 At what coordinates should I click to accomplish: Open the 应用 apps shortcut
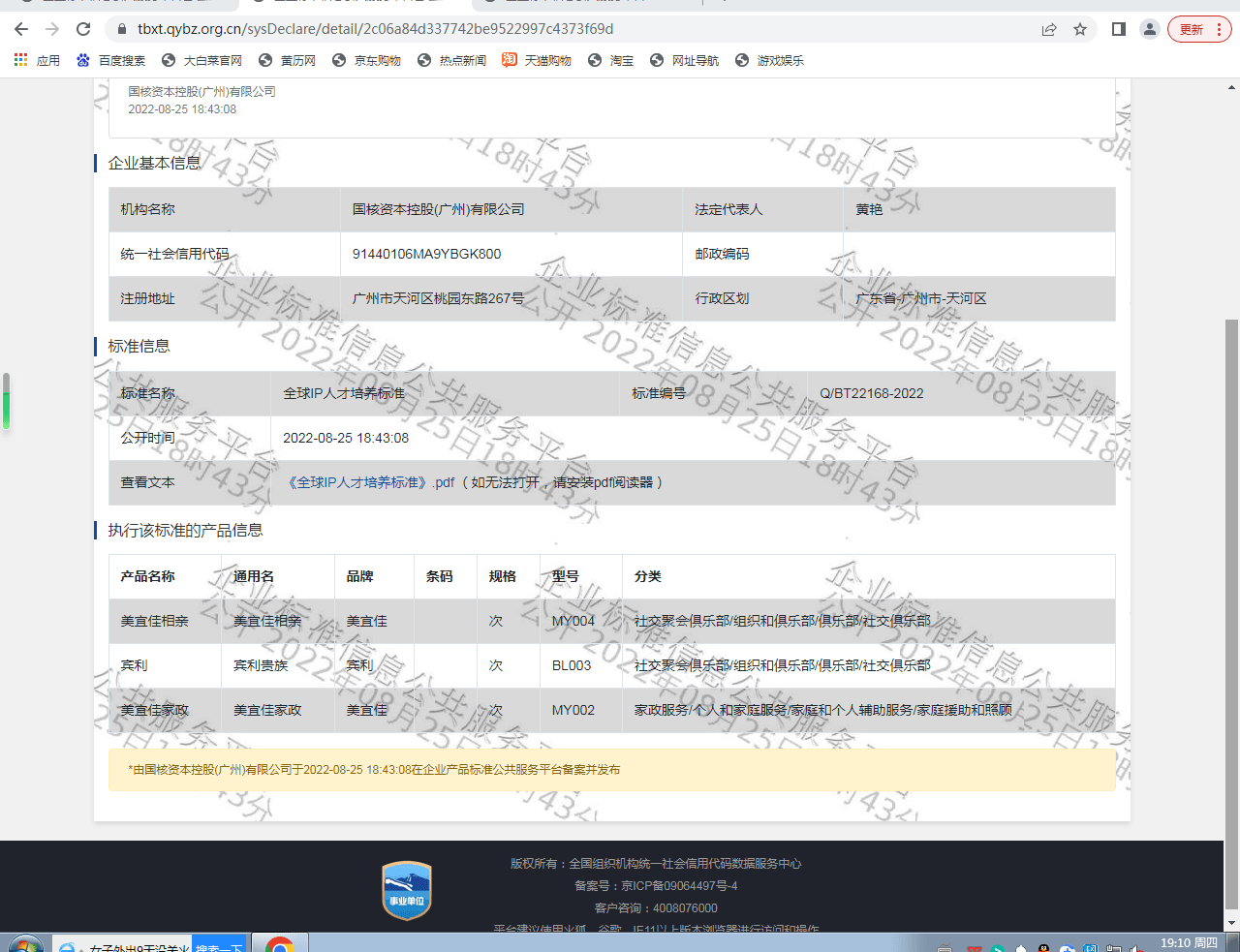point(37,60)
